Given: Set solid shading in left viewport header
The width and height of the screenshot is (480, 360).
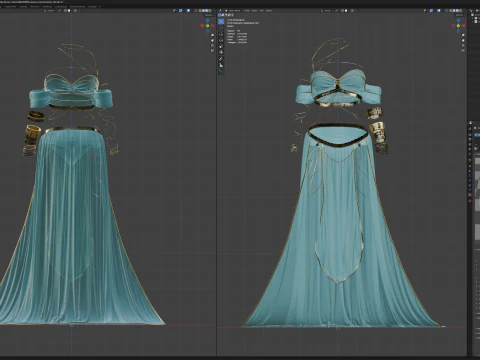Looking at the screenshot, I should click(203, 10).
